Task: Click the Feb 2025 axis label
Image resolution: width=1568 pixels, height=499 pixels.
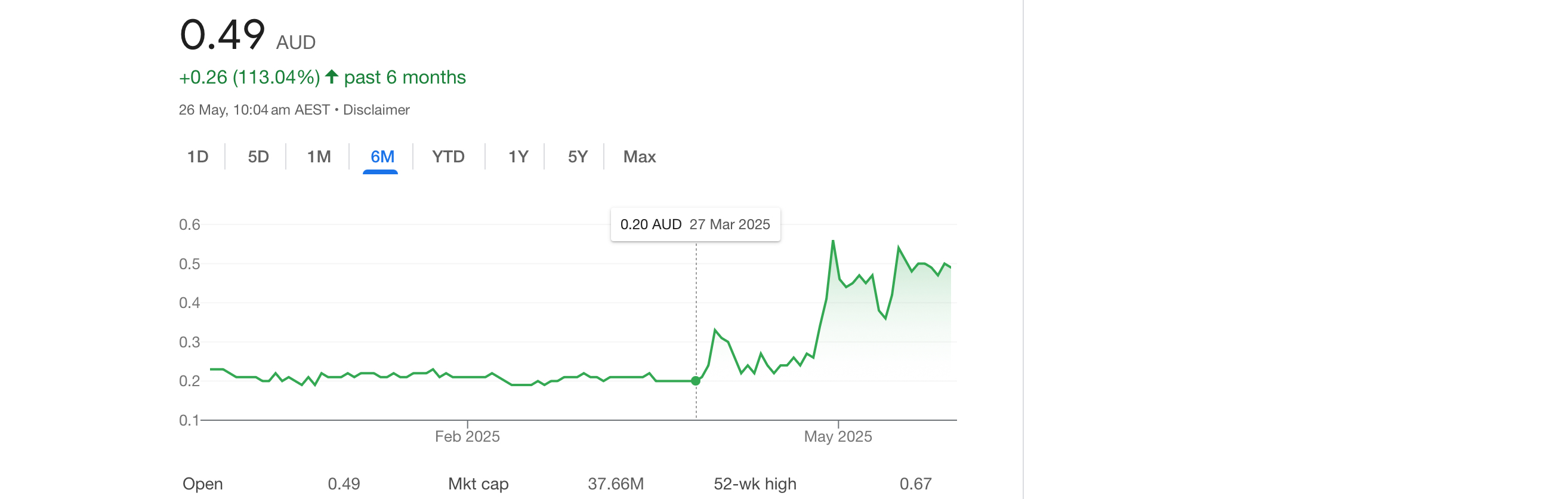Action: (x=467, y=437)
